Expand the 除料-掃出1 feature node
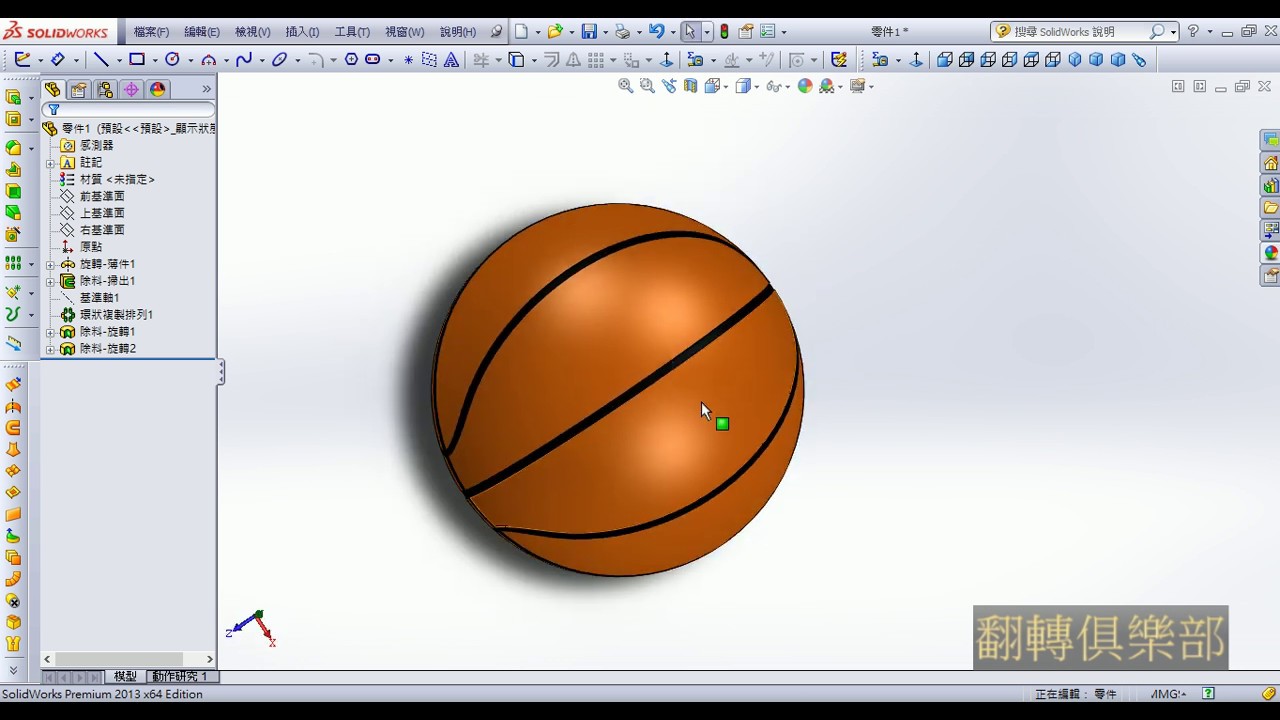 [50, 281]
